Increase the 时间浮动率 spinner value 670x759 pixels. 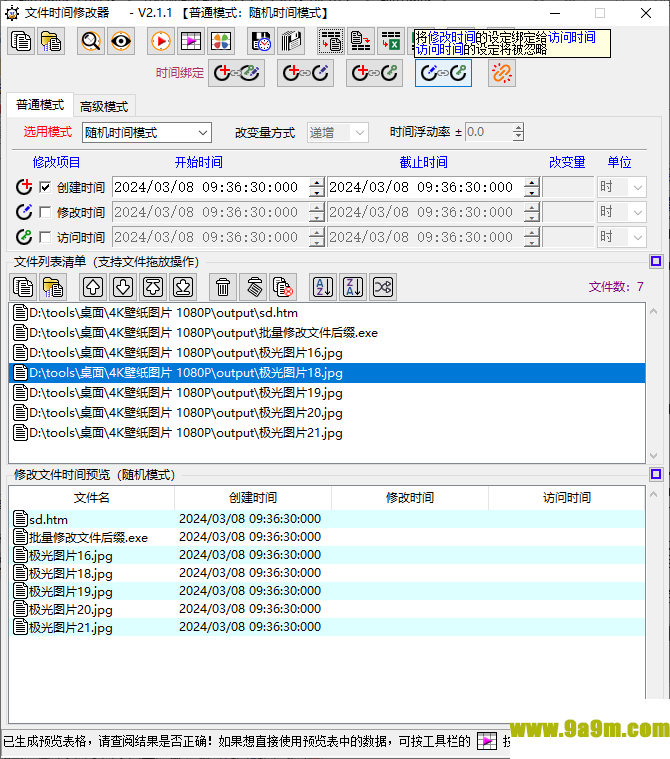click(518, 127)
